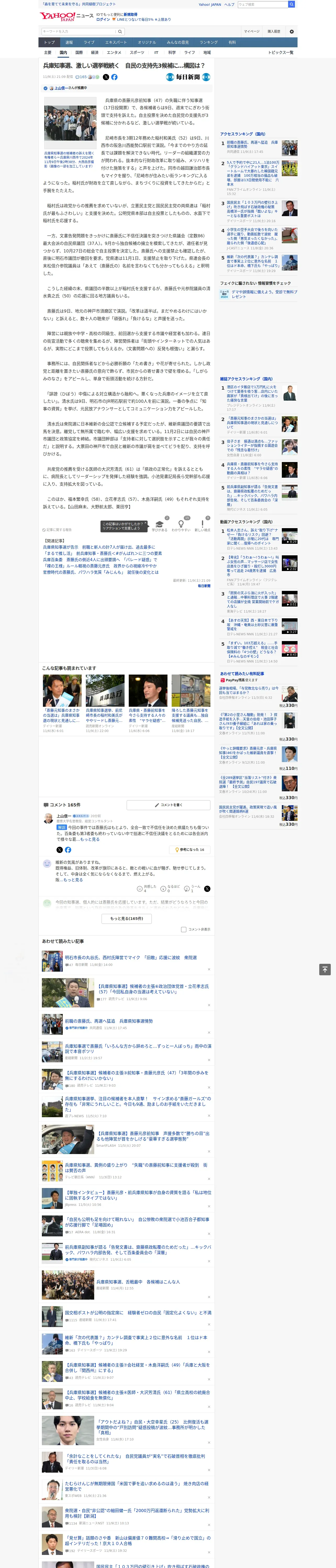
Task: Close the リアクションで支援しよう tooltip
Action: (x=145, y=523)
